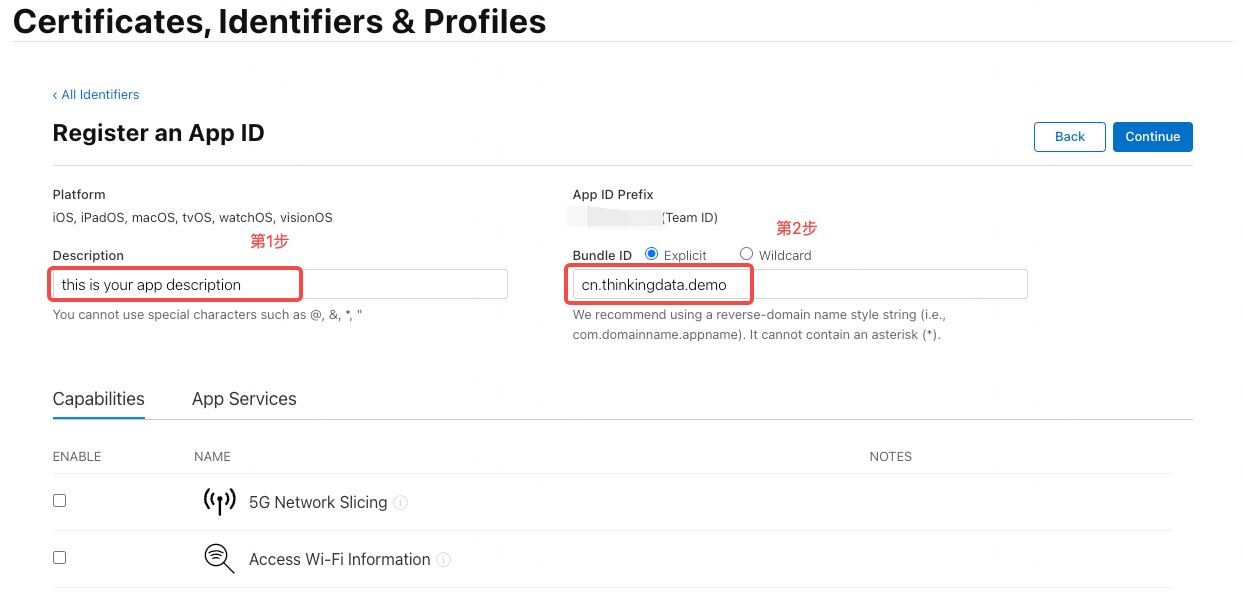The width and height of the screenshot is (1244, 601).
Task: Click the NAME column header
Action: point(212,457)
